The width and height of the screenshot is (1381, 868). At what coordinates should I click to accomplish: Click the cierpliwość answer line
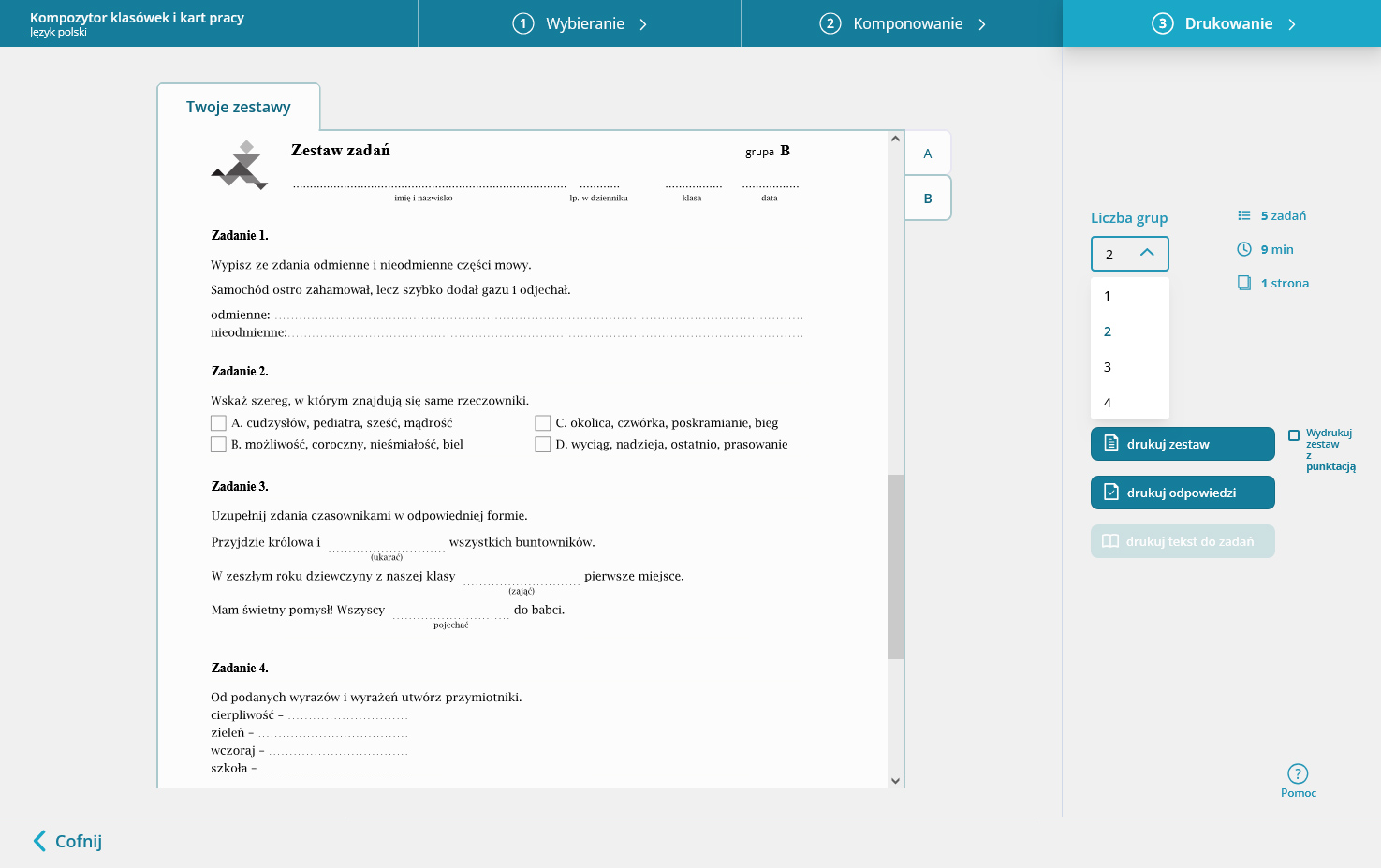347,716
